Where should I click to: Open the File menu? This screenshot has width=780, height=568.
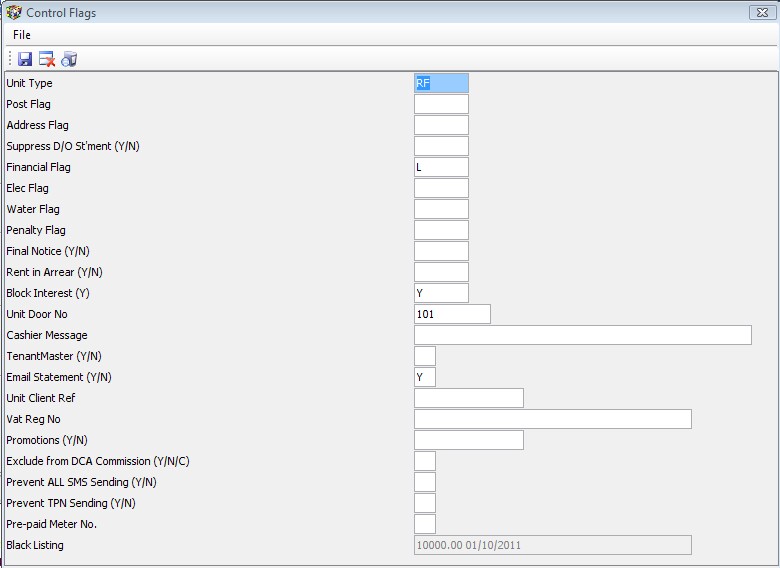click(x=22, y=35)
